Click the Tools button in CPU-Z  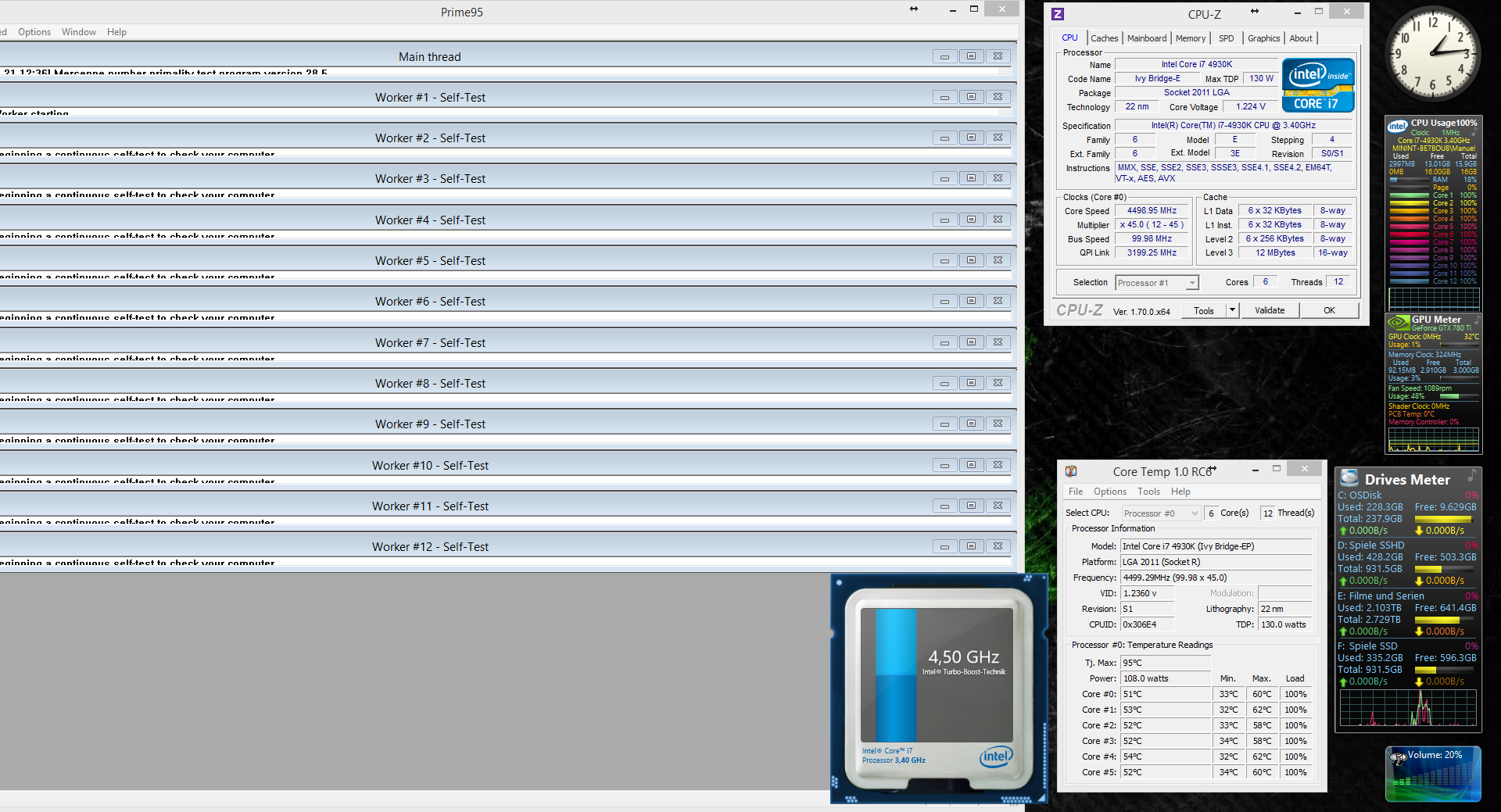(x=1204, y=310)
